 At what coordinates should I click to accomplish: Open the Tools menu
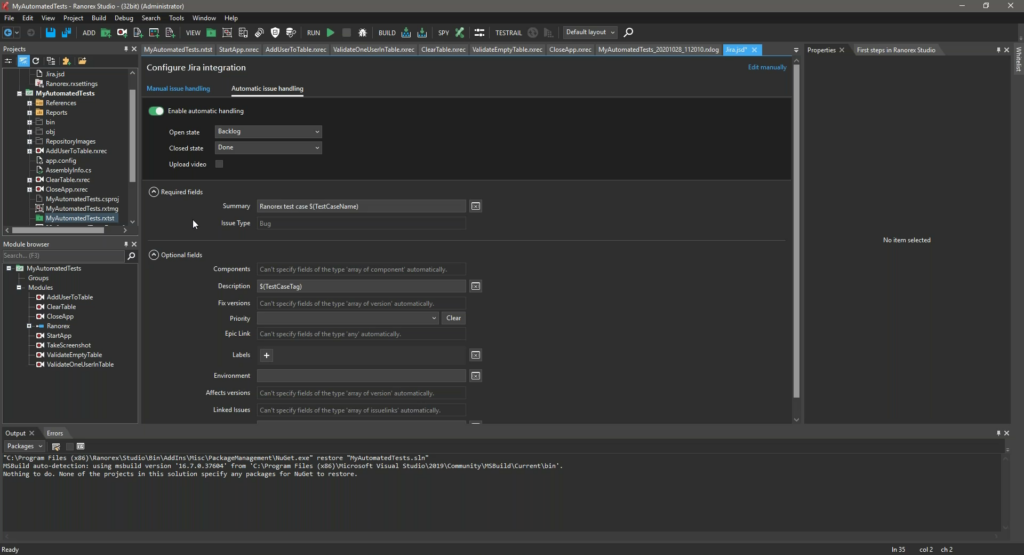[x=176, y=18]
